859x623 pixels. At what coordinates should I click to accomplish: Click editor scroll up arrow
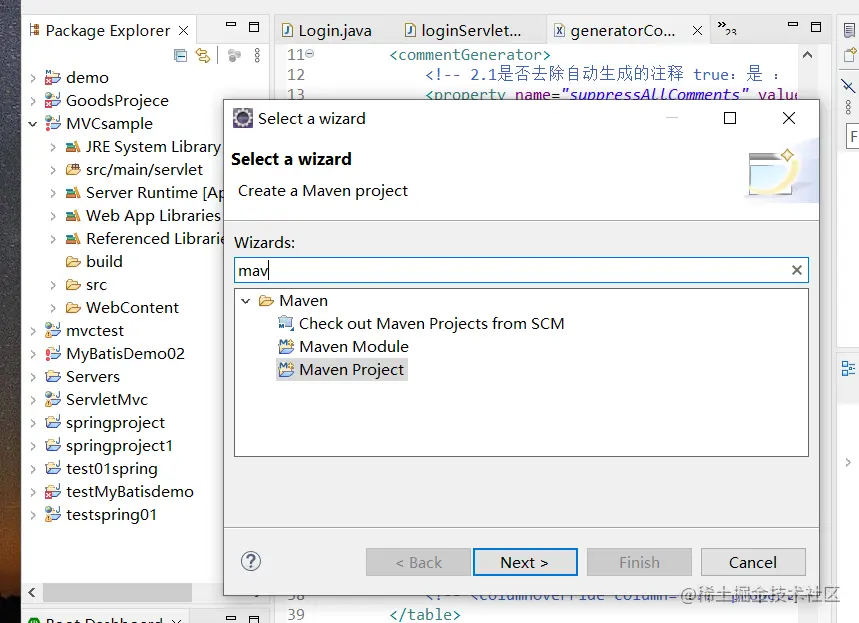pyautogui.click(x=807, y=55)
